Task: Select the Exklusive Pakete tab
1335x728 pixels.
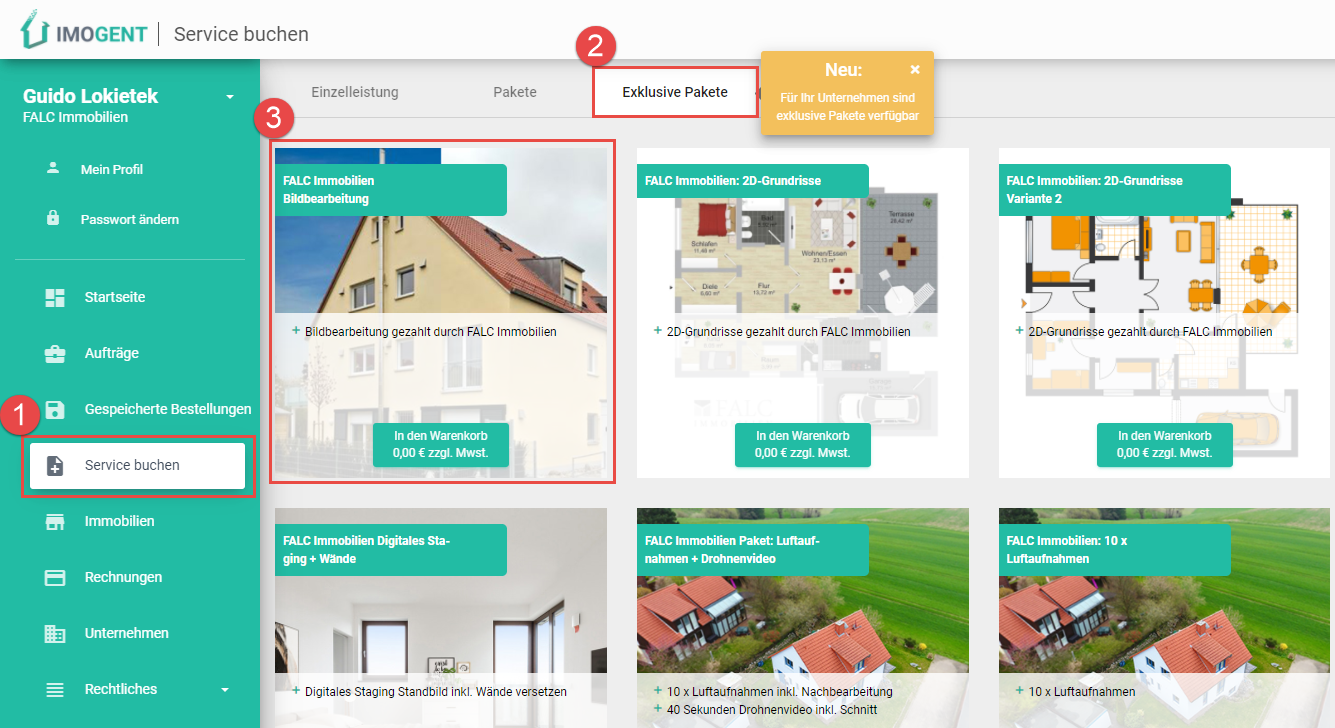Action: coord(674,92)
